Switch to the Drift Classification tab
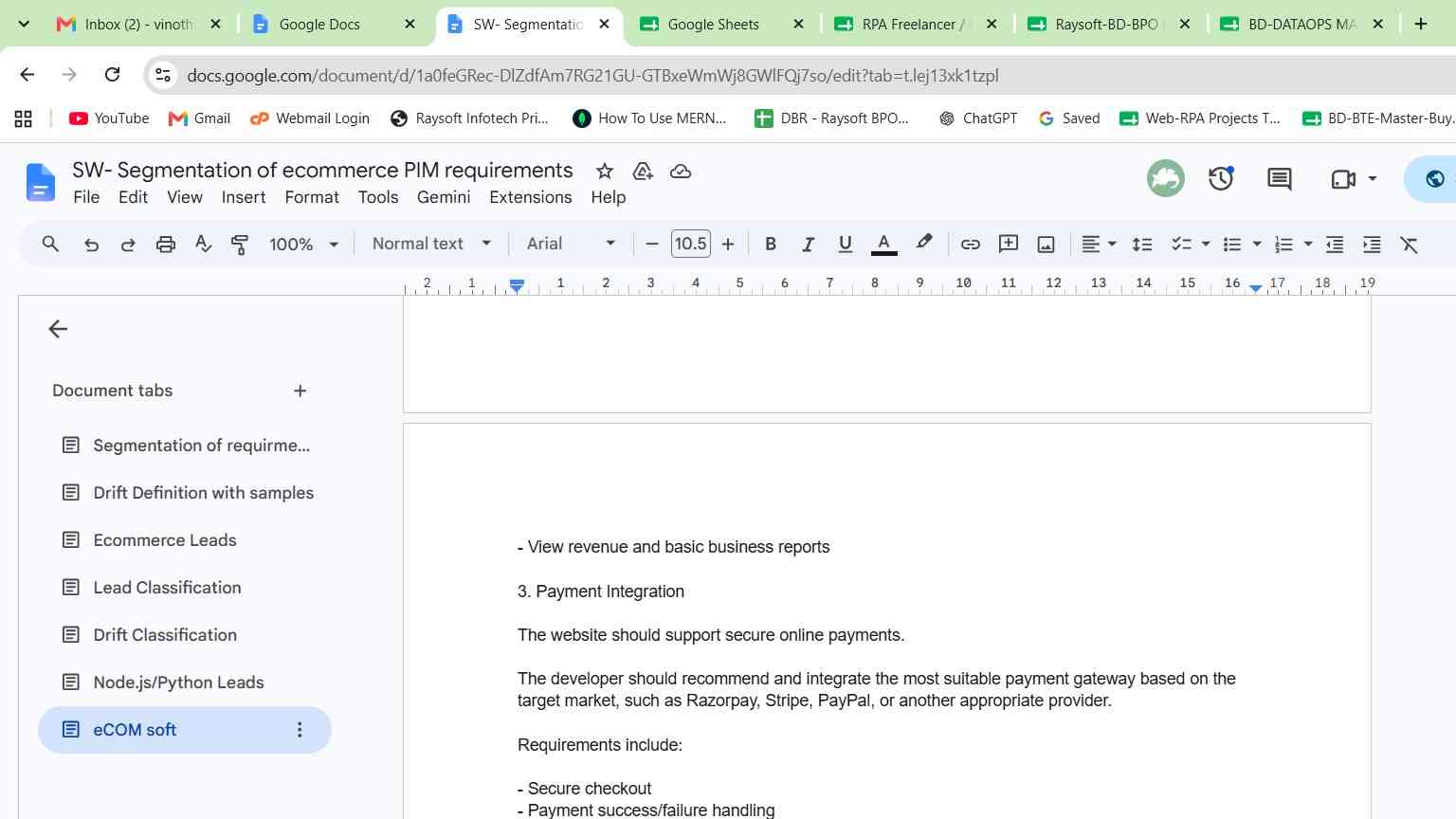This screenshot has width=1456, height=819. 165,635
